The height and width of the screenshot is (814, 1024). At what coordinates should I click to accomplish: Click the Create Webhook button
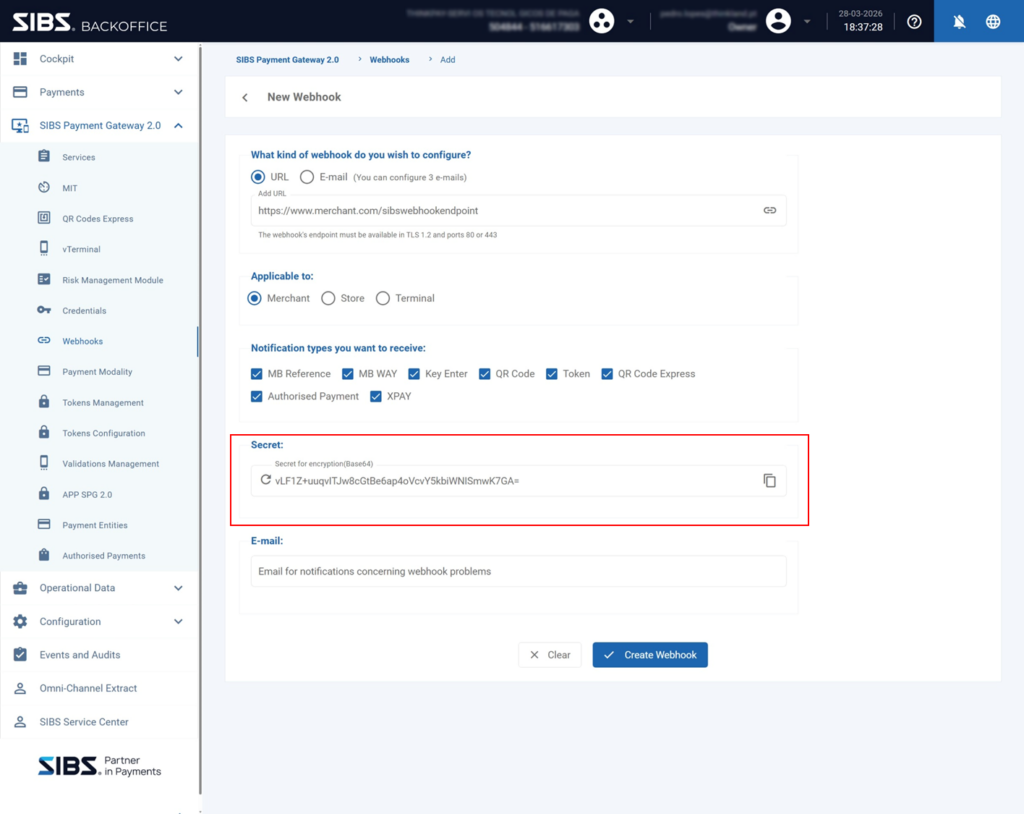tap(650, 655)
